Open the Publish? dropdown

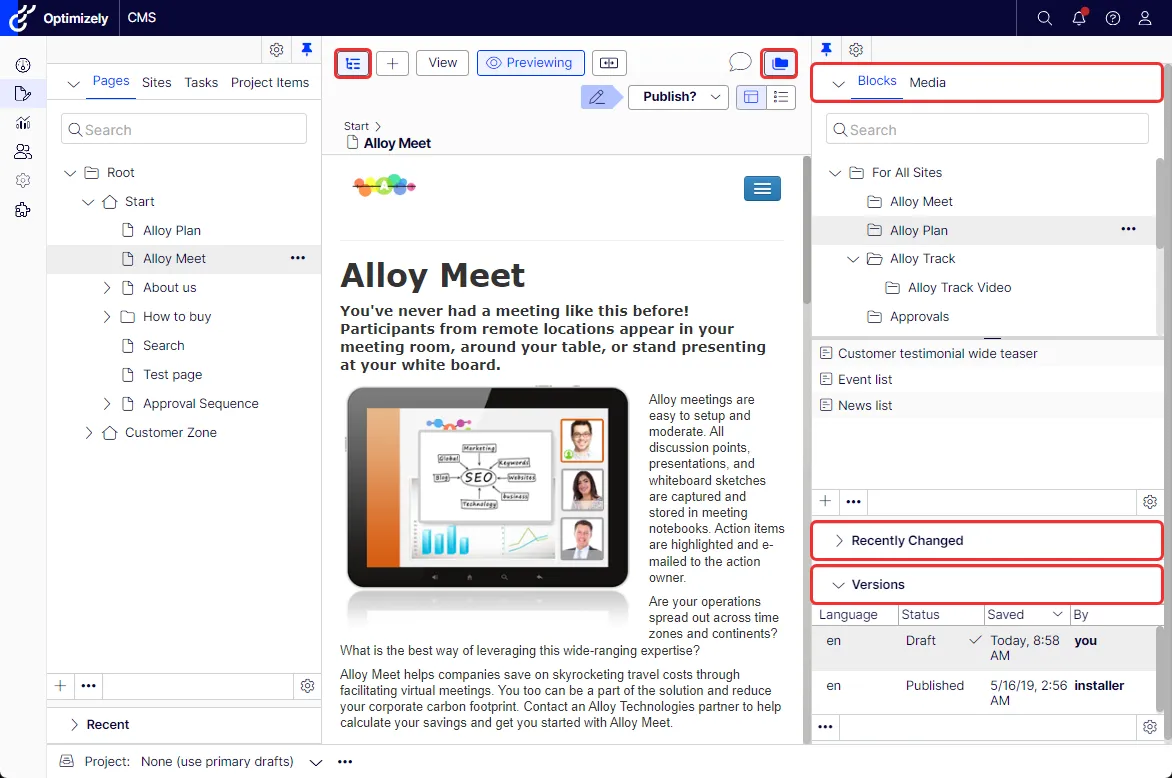pyautogui.click(x=679, y=97)
